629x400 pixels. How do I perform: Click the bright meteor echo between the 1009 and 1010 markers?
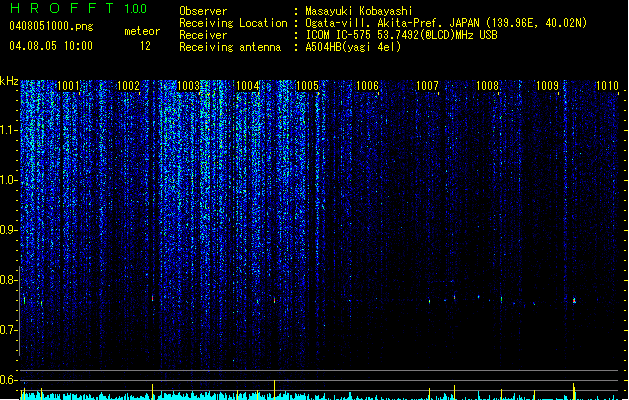tap(574, 300)
